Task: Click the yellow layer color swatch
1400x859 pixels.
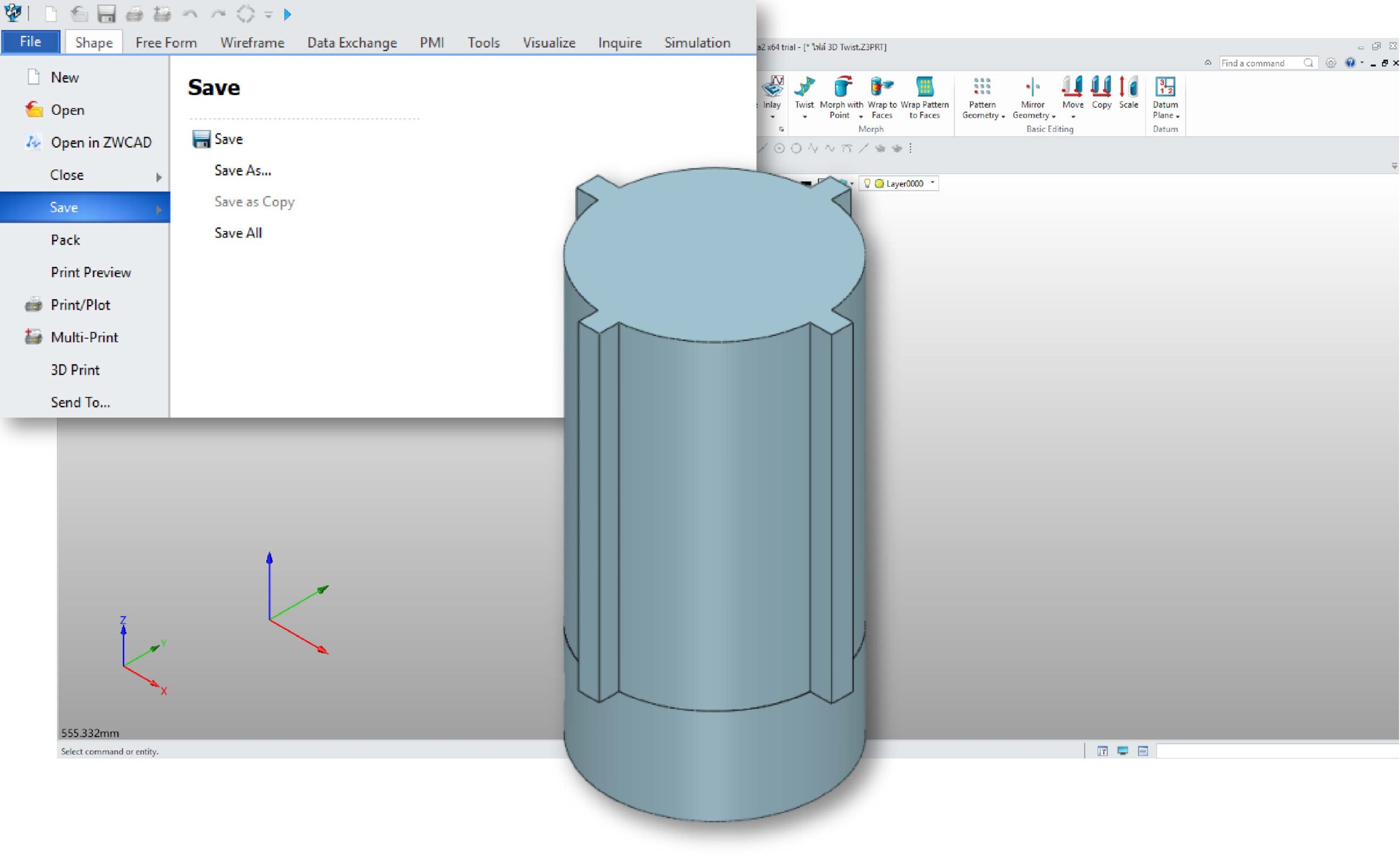Action: coord(879,183)
